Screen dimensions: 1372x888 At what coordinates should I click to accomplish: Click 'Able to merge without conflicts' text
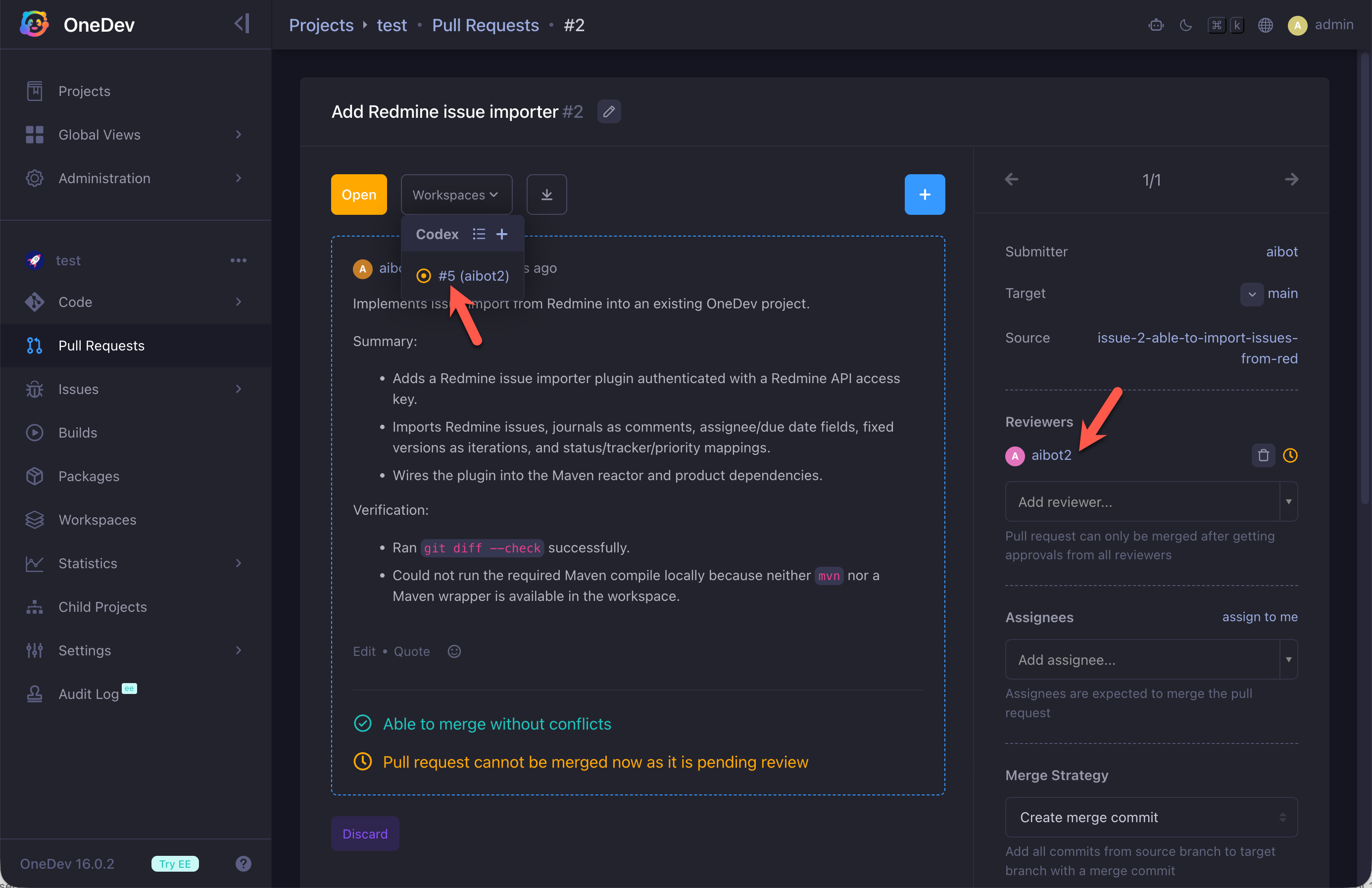[497, 724]
